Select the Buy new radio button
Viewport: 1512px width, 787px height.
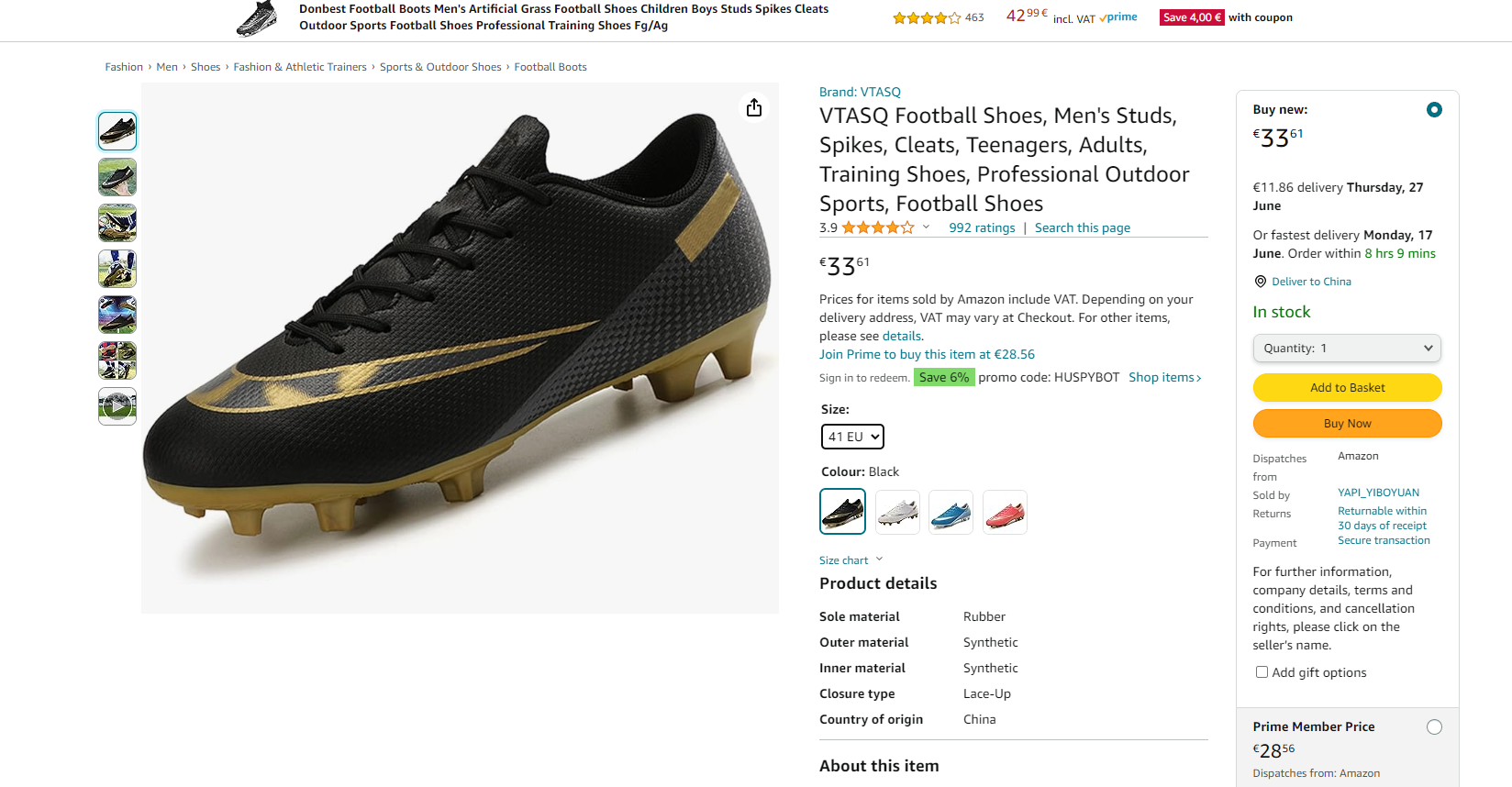1434,110
